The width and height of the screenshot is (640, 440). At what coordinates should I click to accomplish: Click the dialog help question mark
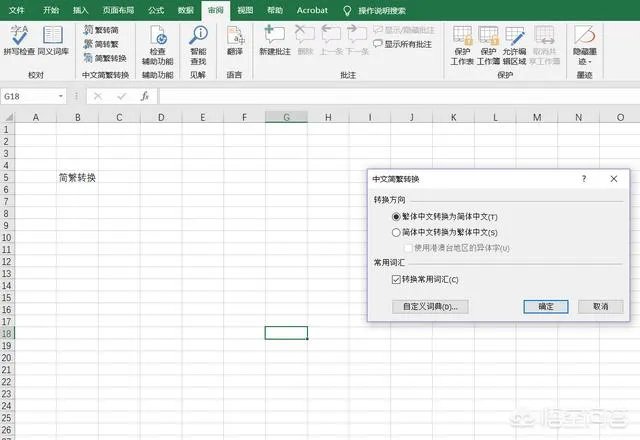584,179
